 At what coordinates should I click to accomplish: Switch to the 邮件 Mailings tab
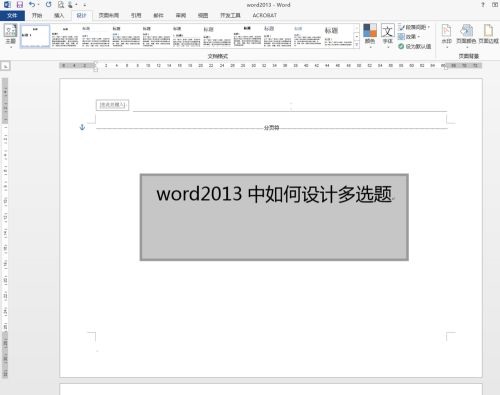158,15
